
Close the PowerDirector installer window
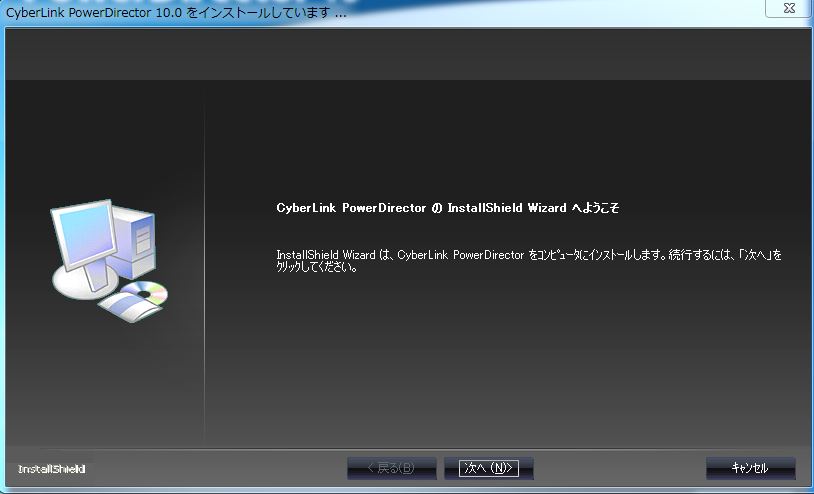point(789,8)
